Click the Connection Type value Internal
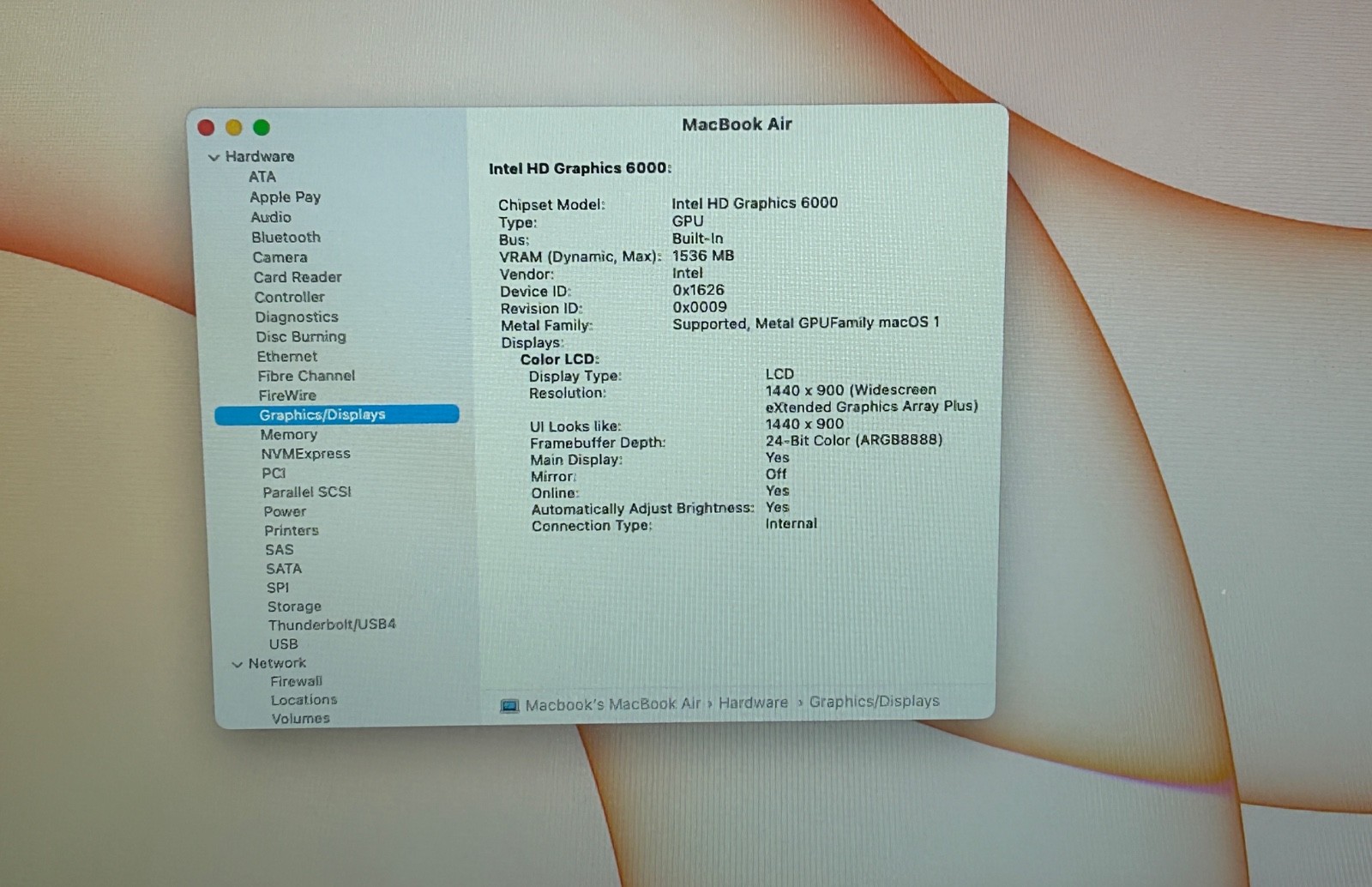Screen dimensions: 1372x887 point(791,523)
